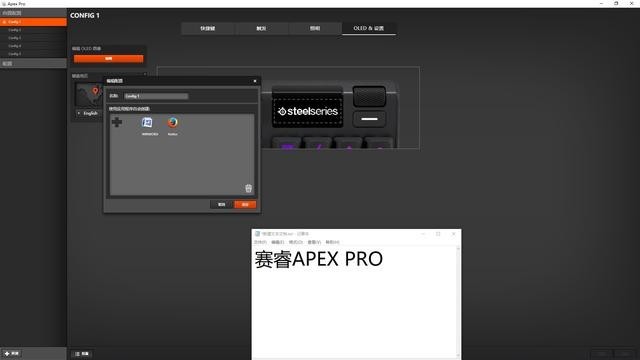640x360 pixels.
Task: Switch to the first tab in tab bar
Action: 208,28
